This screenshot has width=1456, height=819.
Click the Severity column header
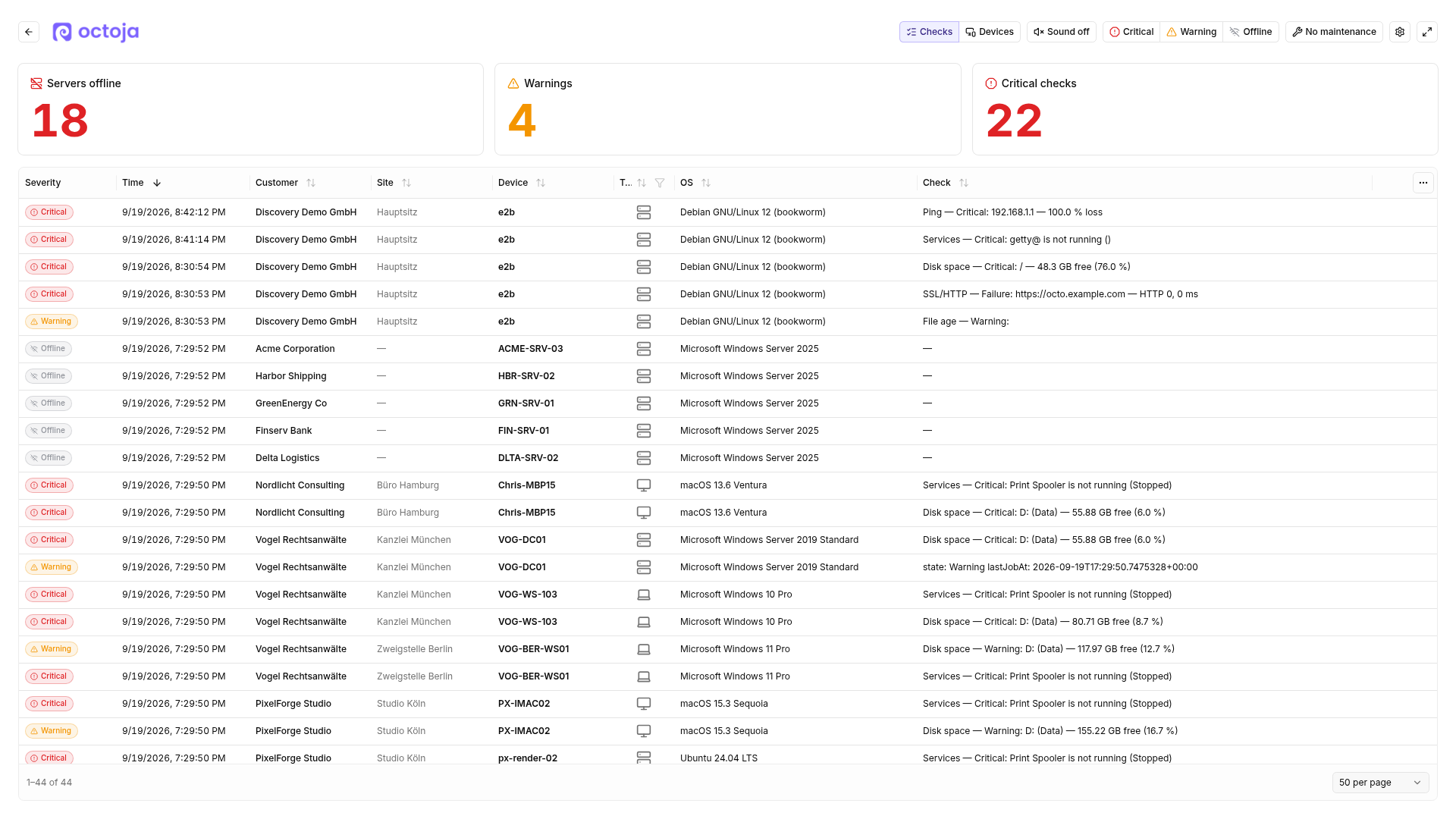pos(43,183)
